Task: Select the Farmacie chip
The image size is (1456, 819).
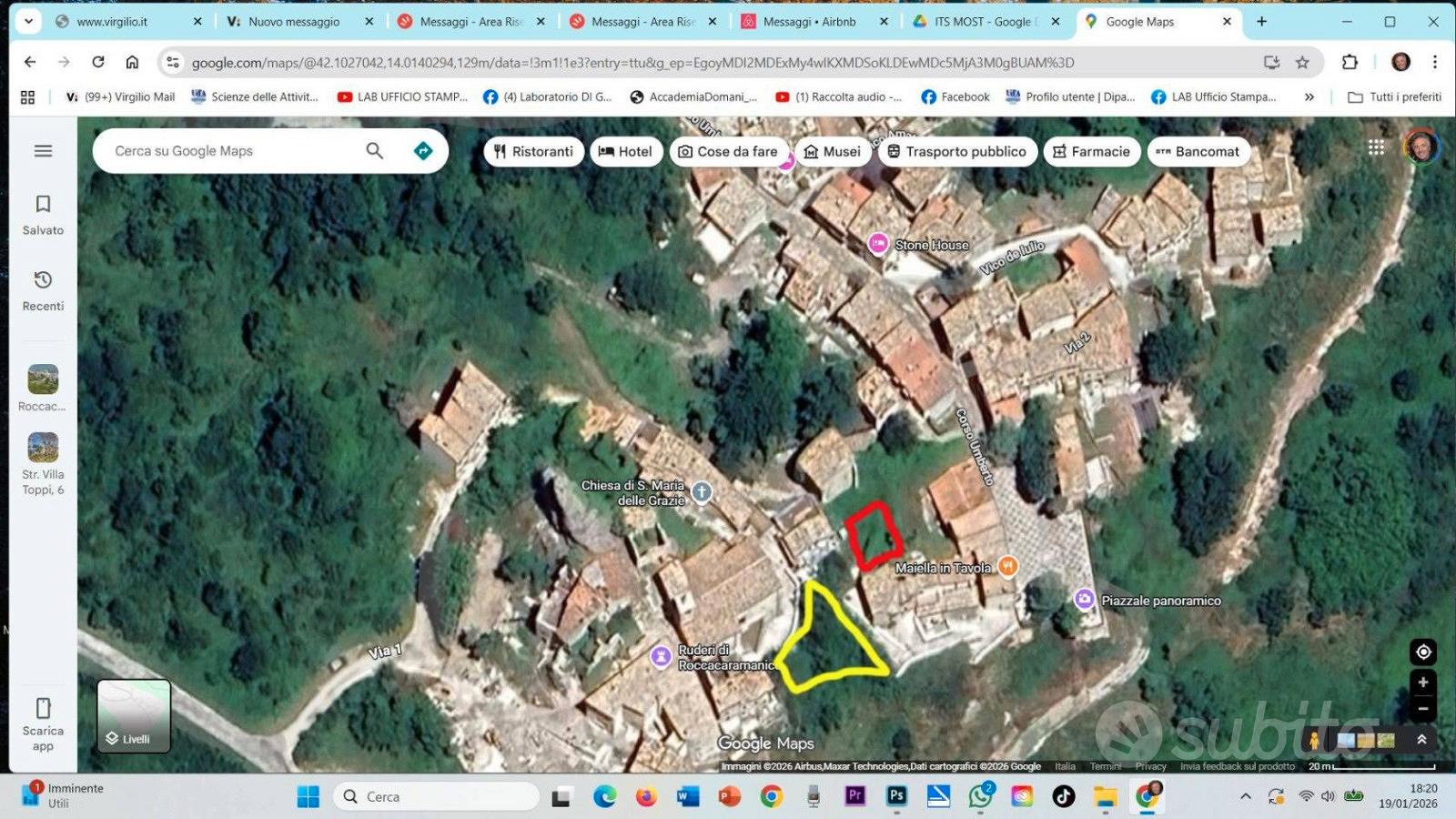Action: click(1091, 152)
